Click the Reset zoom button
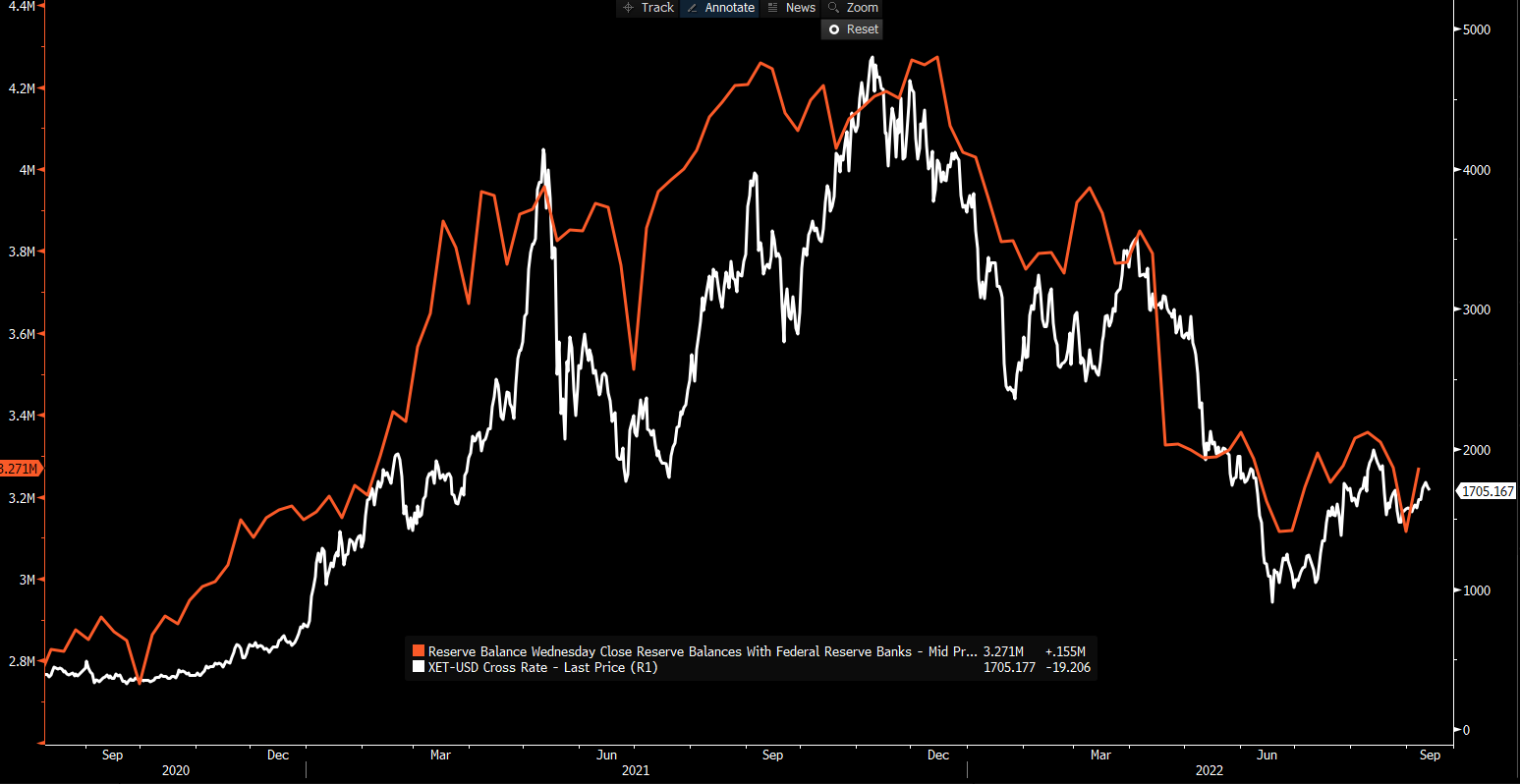The image size is (1520, 784). [x=852, y=29]
